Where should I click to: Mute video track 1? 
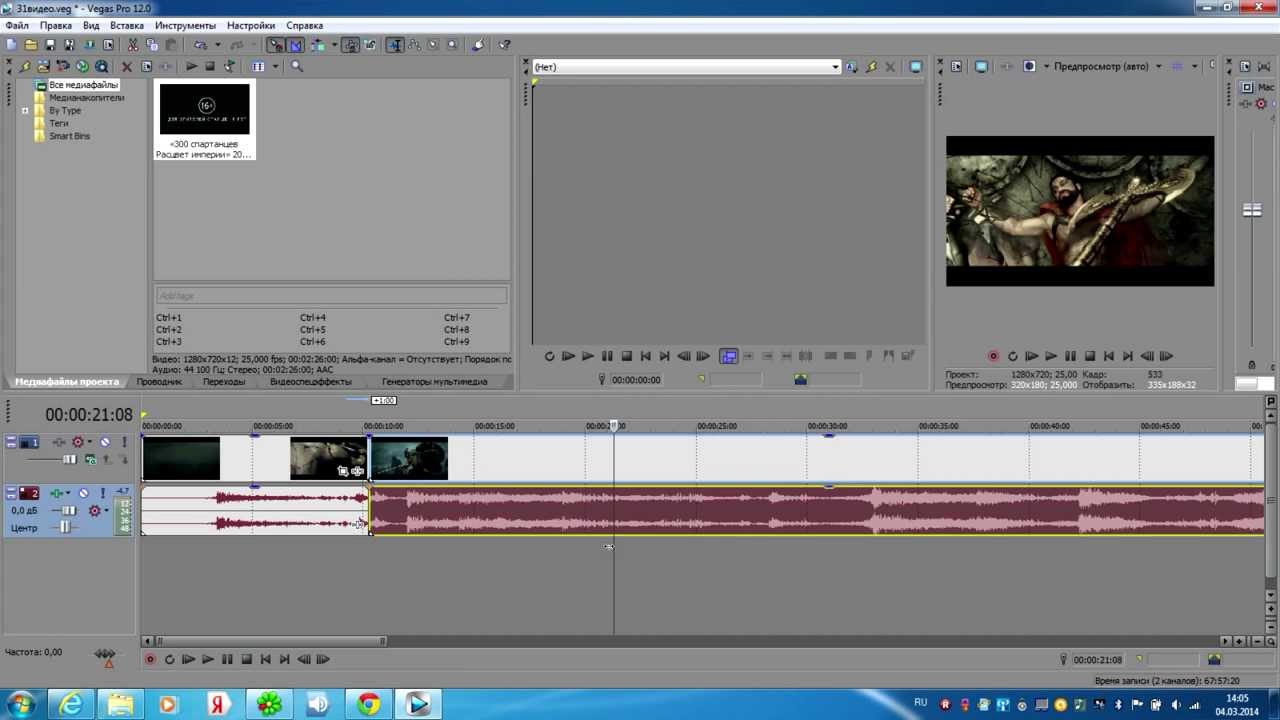(x=105, y=442)
